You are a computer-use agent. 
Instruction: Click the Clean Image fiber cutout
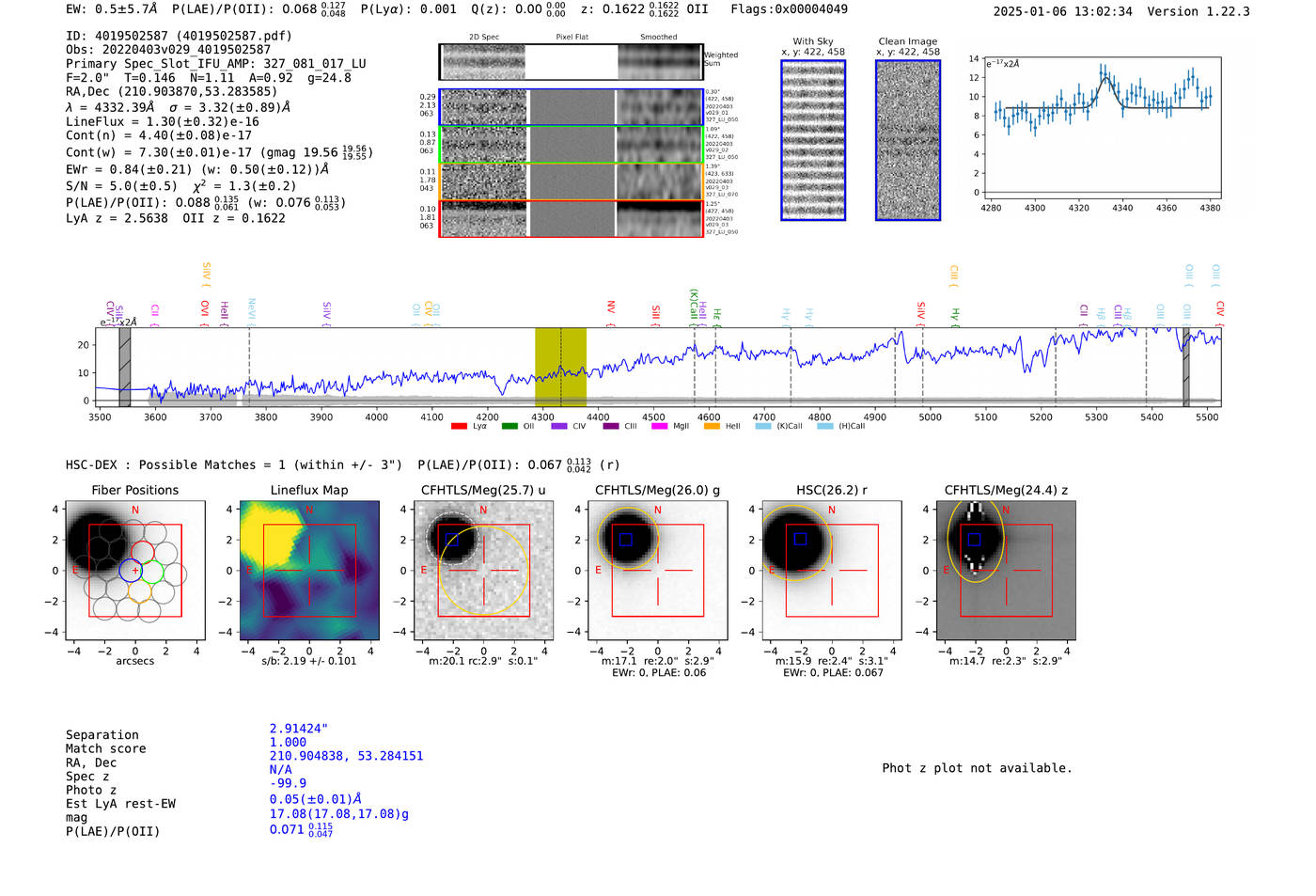click(x=908, y=140)
